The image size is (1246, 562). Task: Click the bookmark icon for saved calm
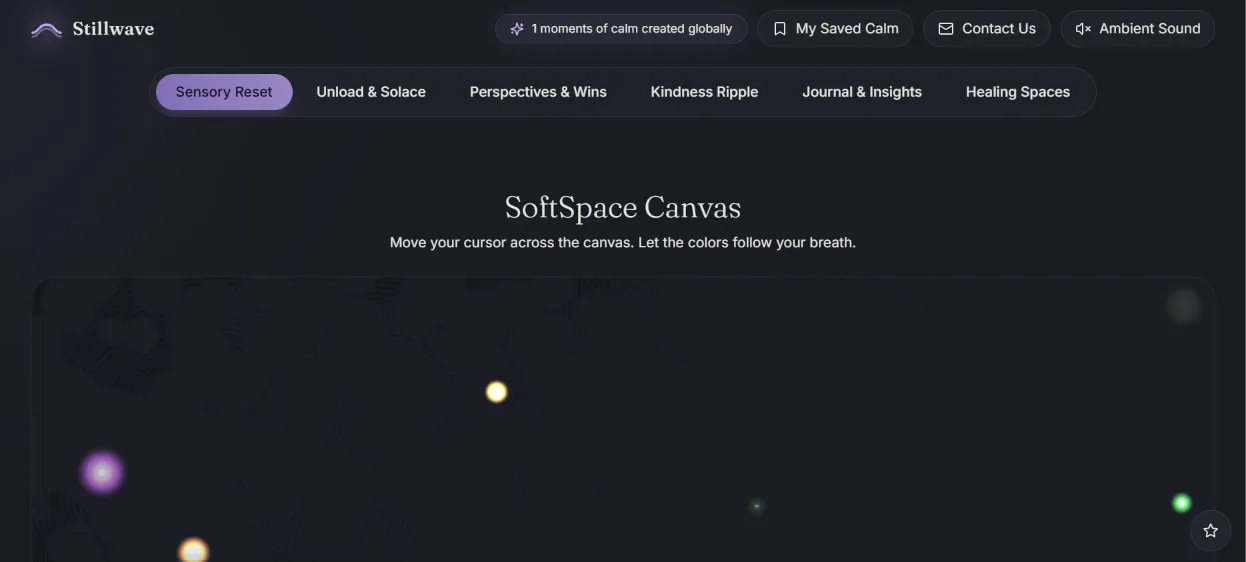[780, 29]
